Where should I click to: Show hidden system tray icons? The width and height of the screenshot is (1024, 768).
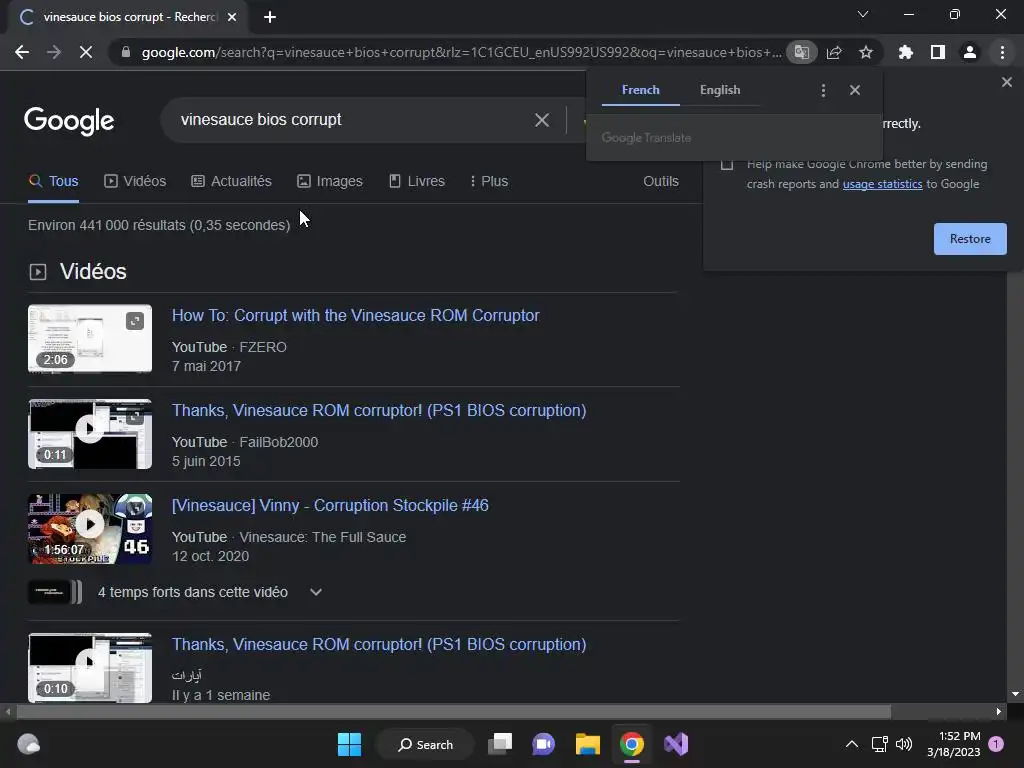pyautogui.click(x=852, y=744)
